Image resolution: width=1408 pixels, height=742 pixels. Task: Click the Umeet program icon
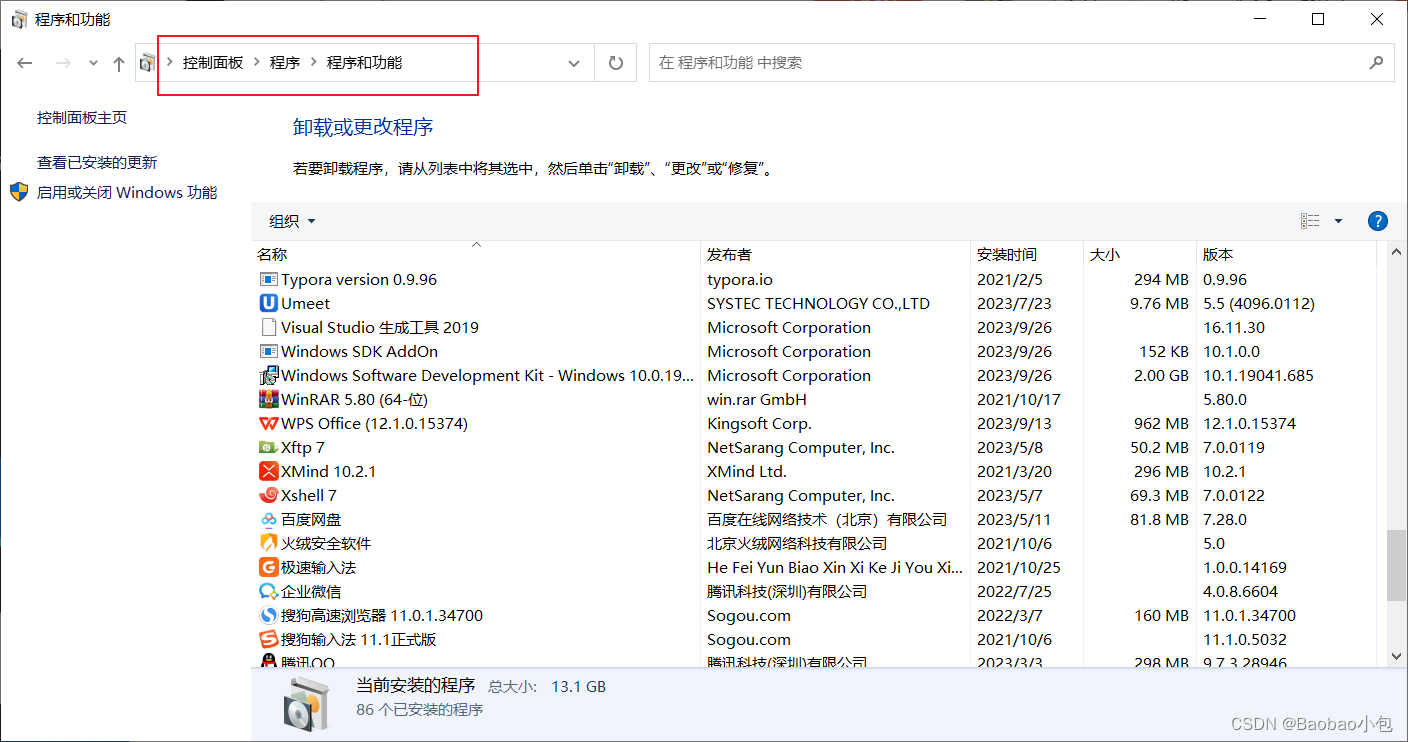[x=268, y=304]
